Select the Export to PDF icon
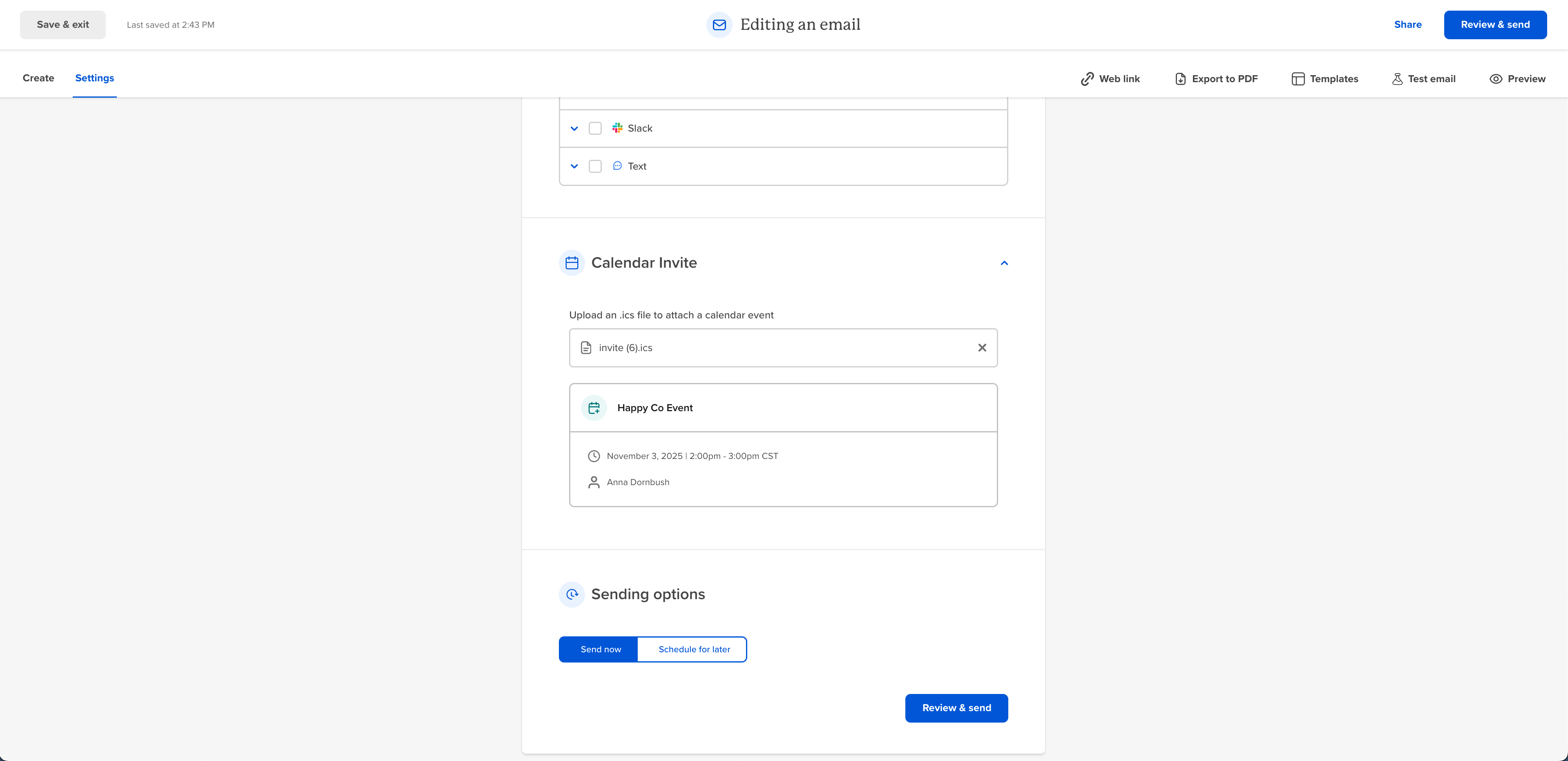Image resolution: width=1568 pixels, height=761 pixels. coord(1180,78)
